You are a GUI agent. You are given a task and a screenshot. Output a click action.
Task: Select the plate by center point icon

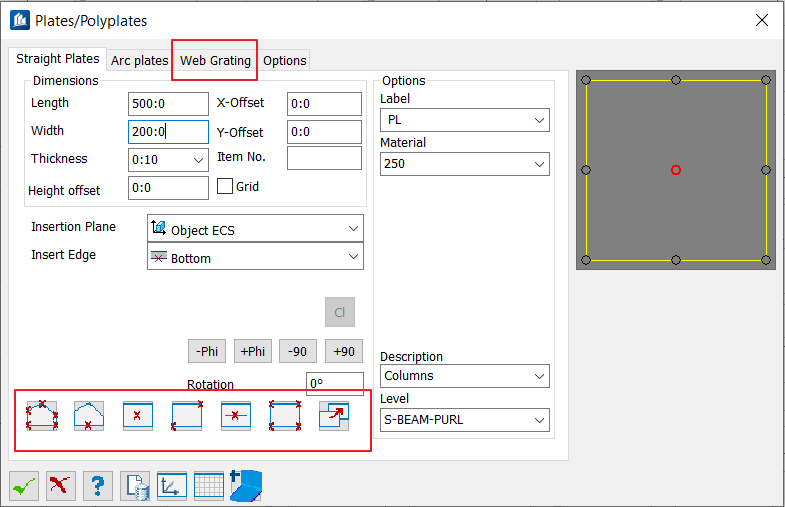pyautogui.click(x=138, y=415)
